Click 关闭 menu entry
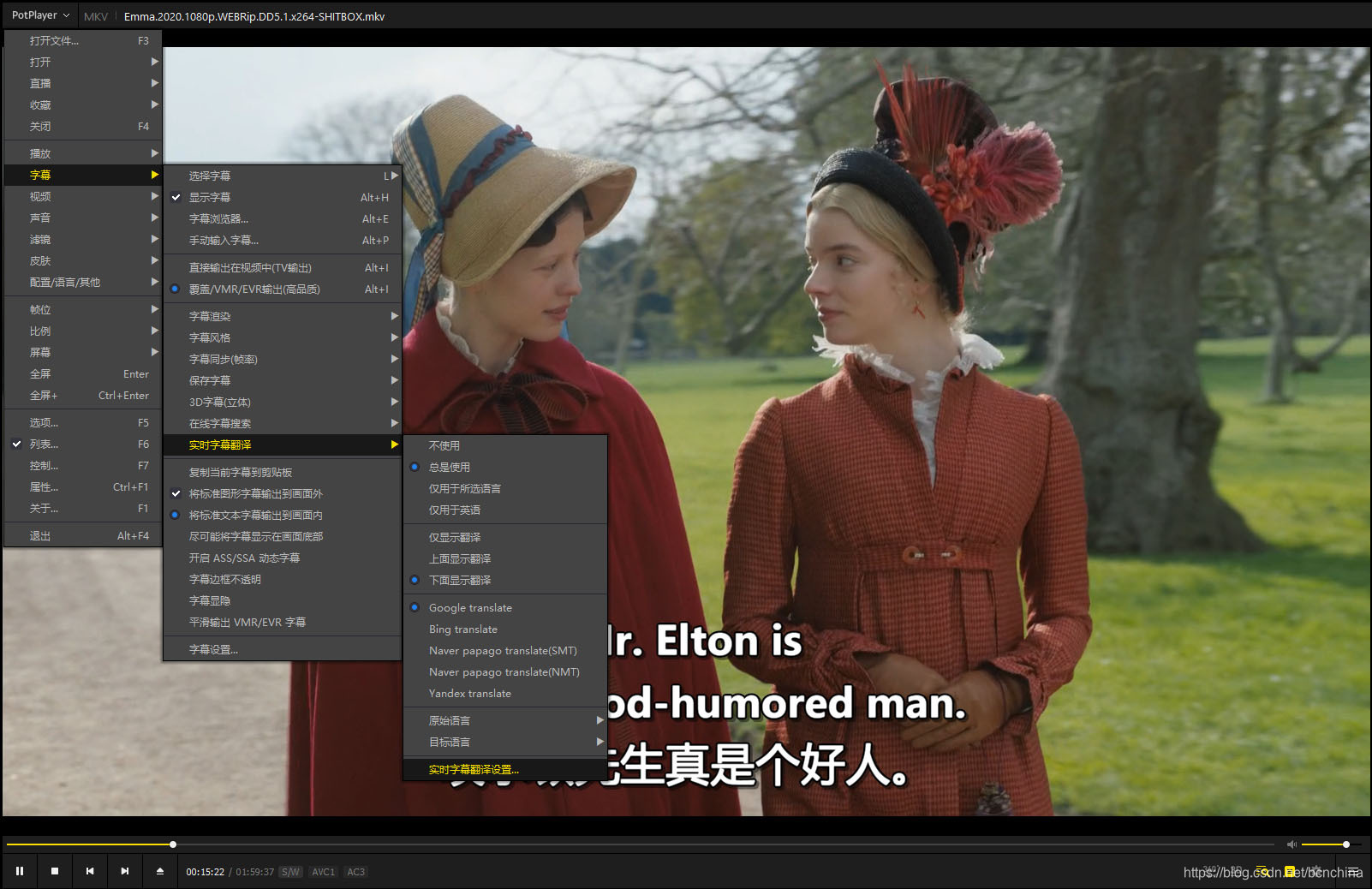 tap(83, 126)
